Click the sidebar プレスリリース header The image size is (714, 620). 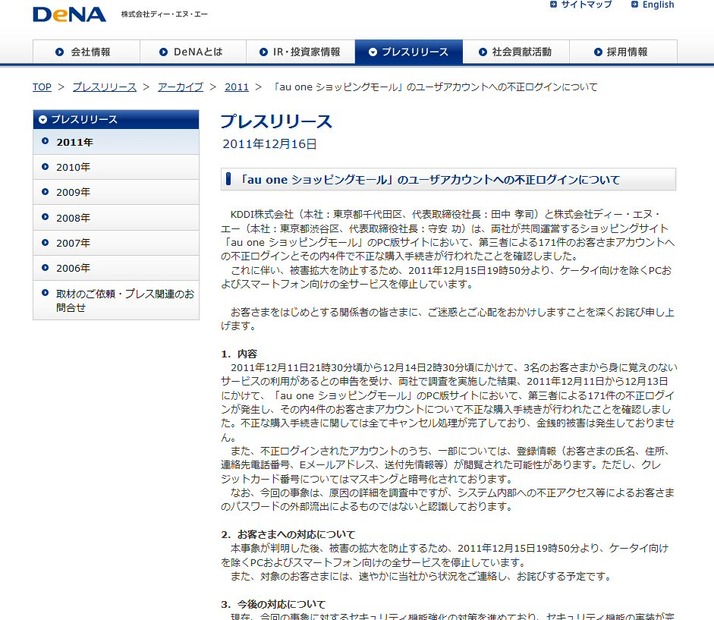(x=116, y=119)
